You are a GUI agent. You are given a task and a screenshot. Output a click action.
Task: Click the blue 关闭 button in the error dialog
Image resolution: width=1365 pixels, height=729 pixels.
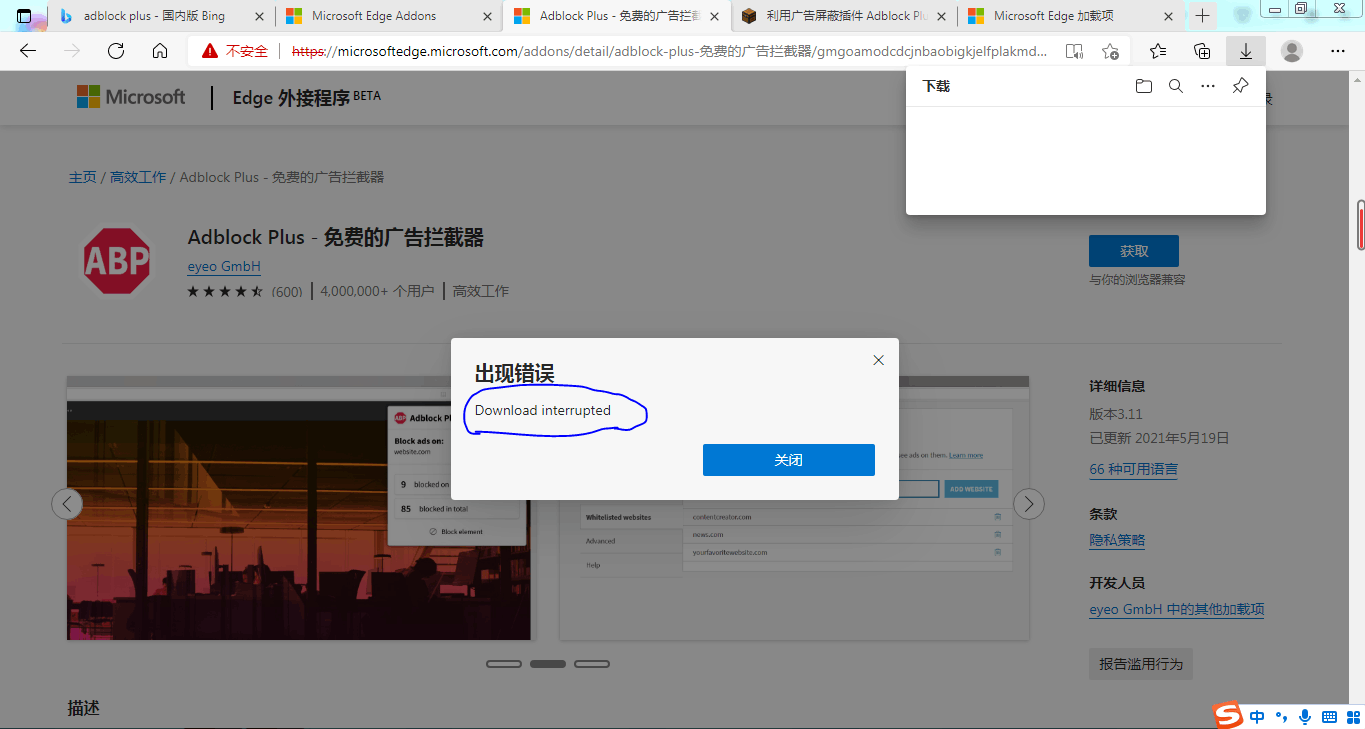(x=788, y=460)
